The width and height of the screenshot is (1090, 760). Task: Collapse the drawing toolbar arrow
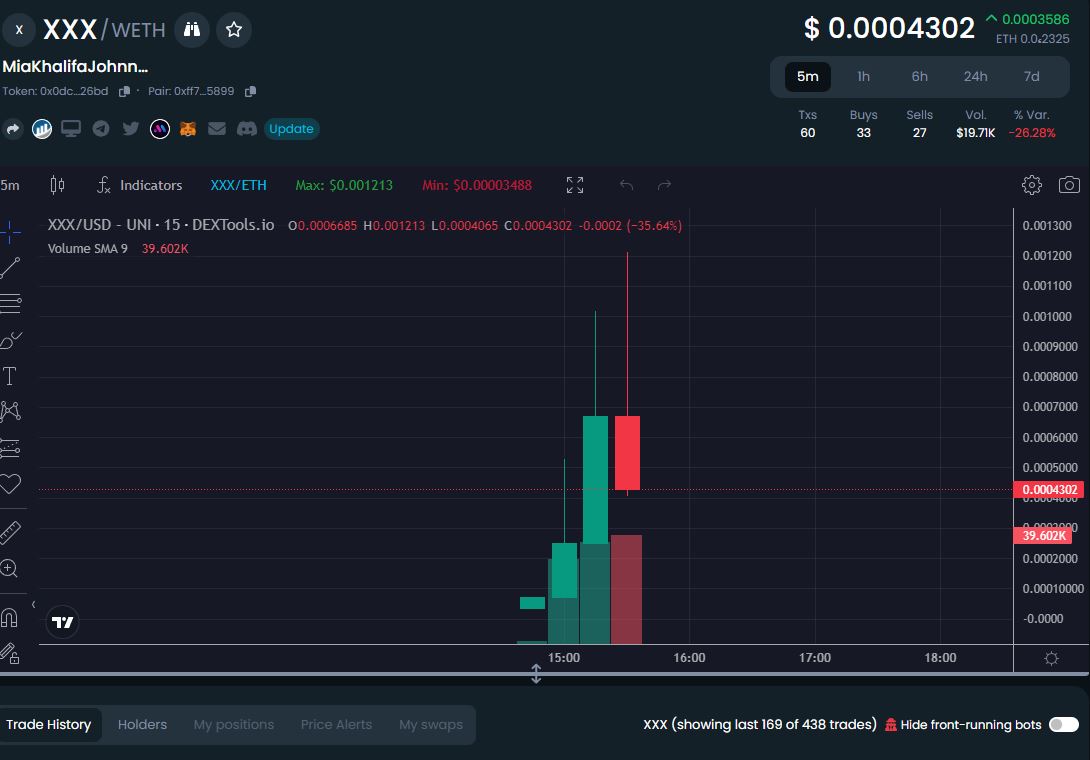(33, 604)
